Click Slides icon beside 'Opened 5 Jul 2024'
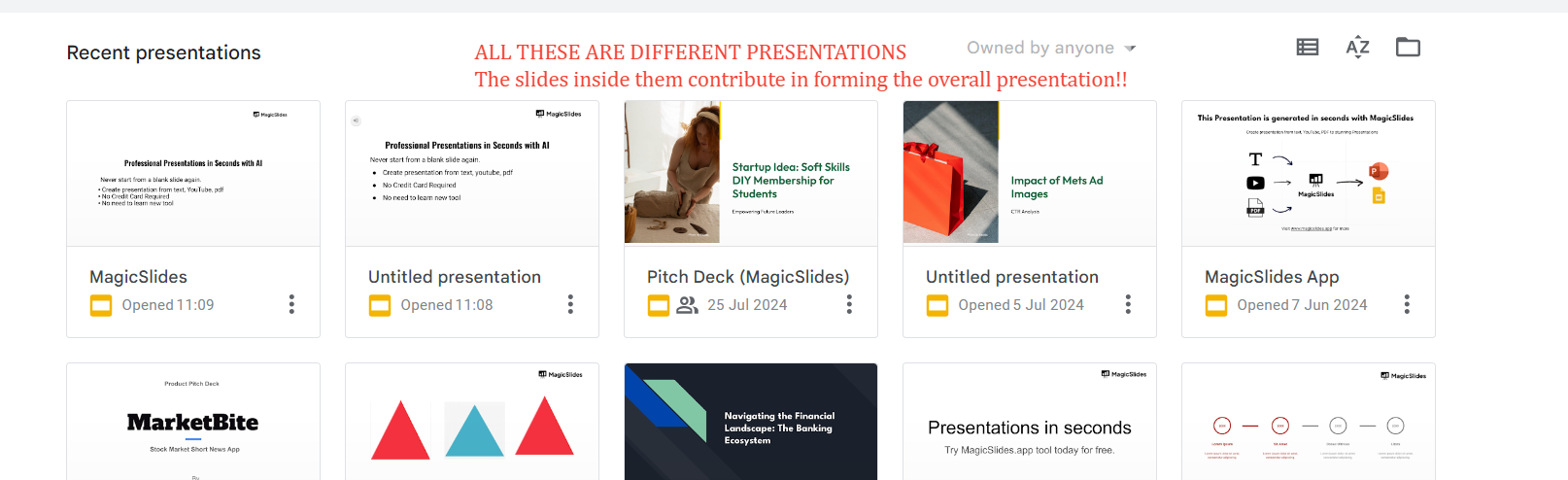Viewport: 1568px width, 480px height. click(937, 306)
